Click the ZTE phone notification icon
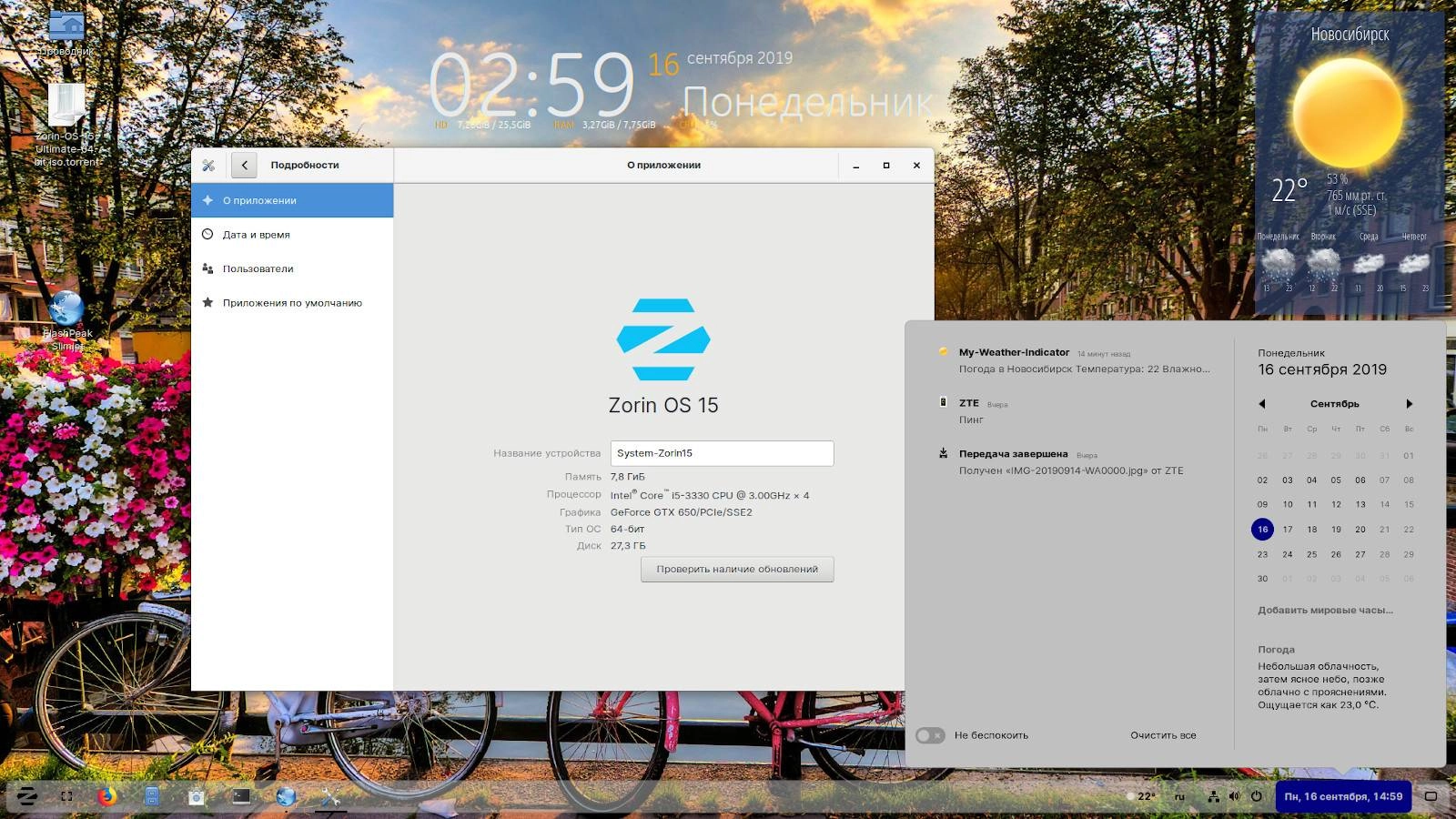This screenshot has width=1456, height=819. pyautogui.click(x=943, y=402)
